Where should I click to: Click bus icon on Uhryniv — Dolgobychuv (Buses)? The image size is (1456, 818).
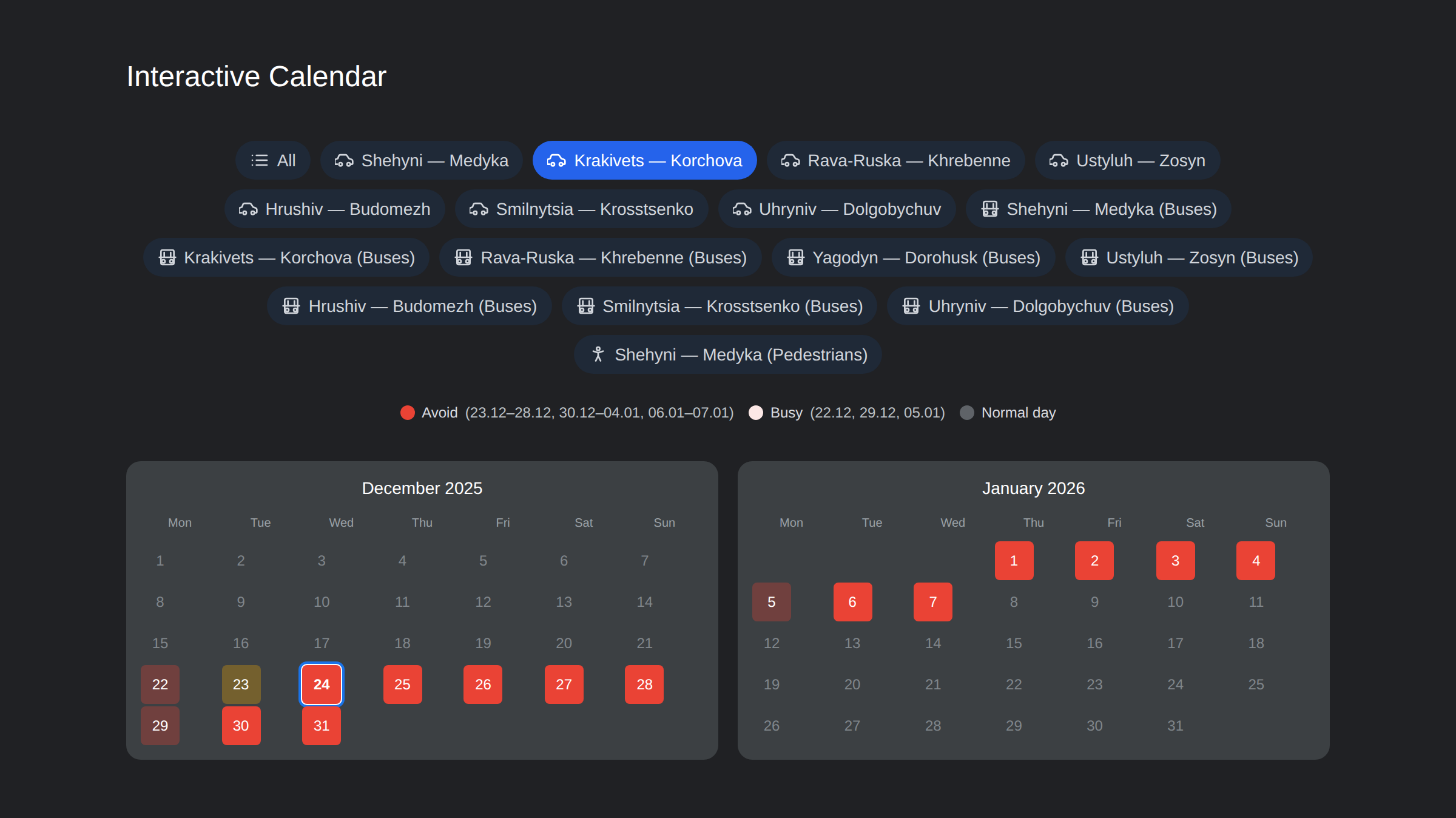click(911, 306)
